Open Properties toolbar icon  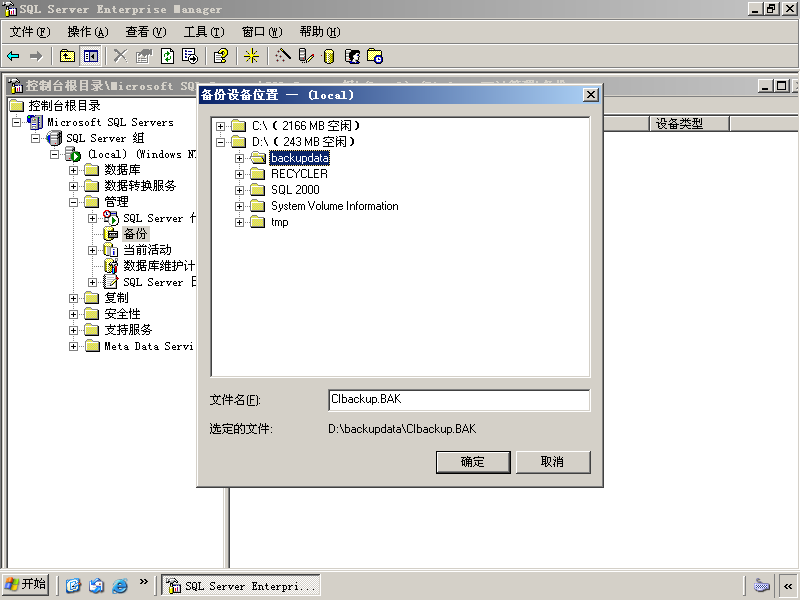[144, 56]
